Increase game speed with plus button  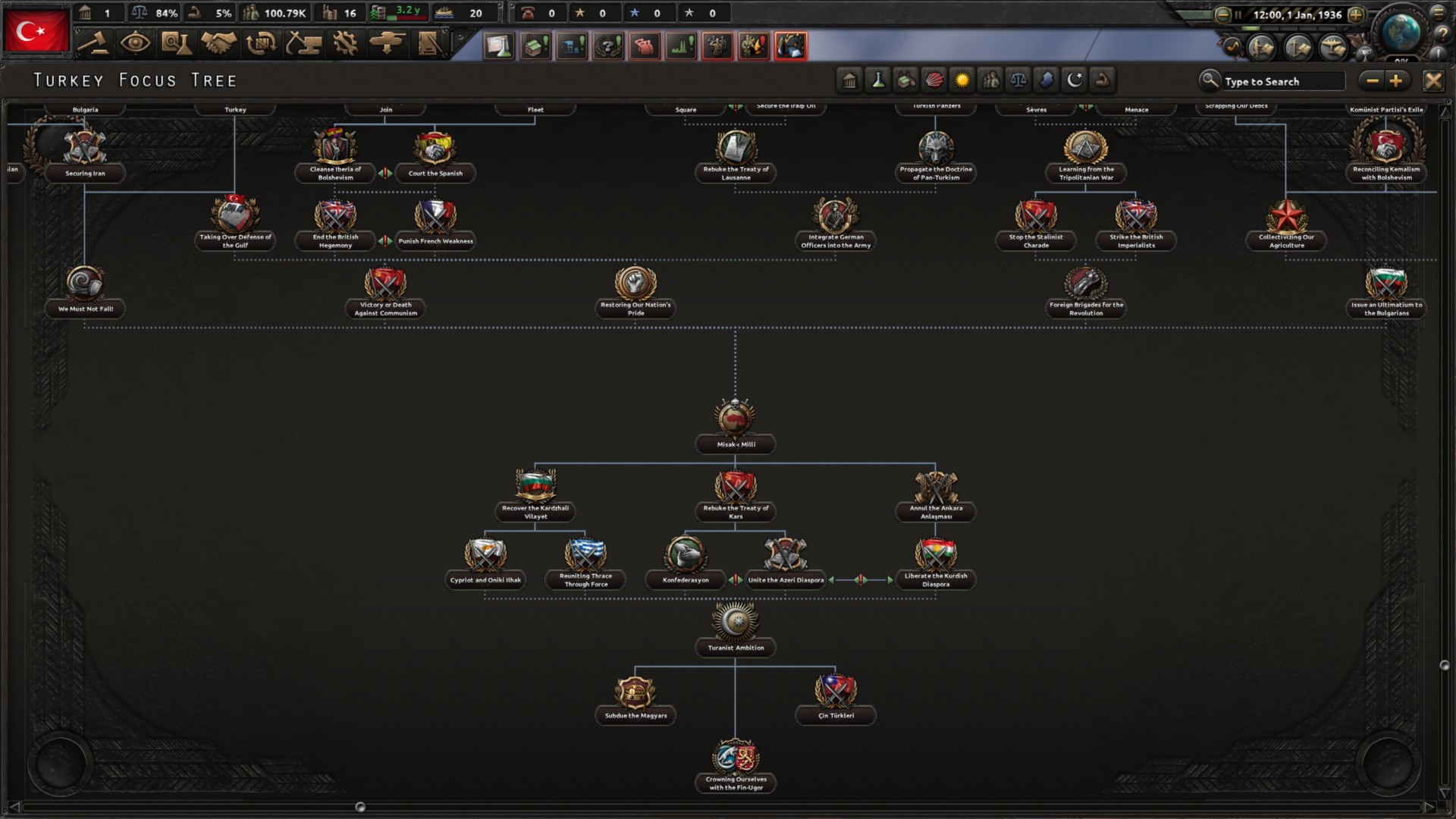(x=1357, y=14)
